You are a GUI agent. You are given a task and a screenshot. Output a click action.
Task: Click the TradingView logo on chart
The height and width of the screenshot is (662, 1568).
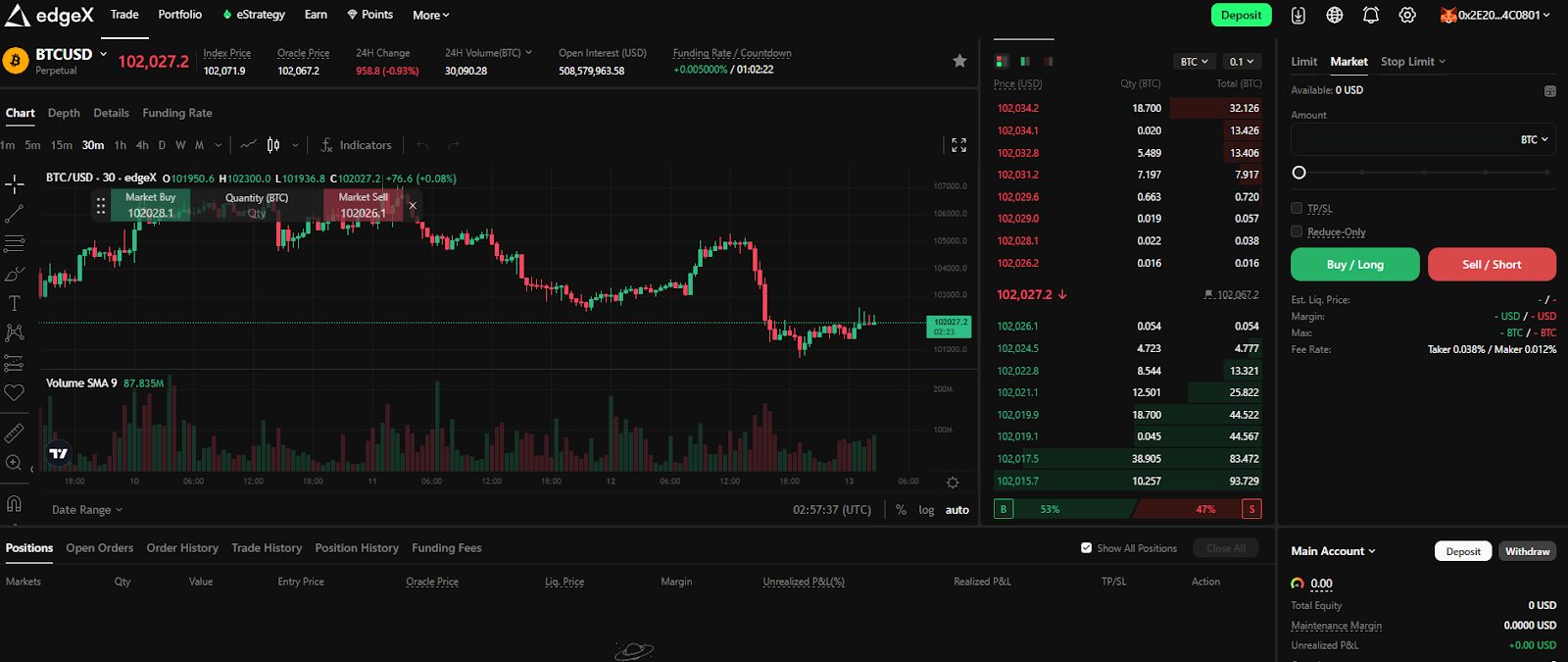tap(59, 453)
